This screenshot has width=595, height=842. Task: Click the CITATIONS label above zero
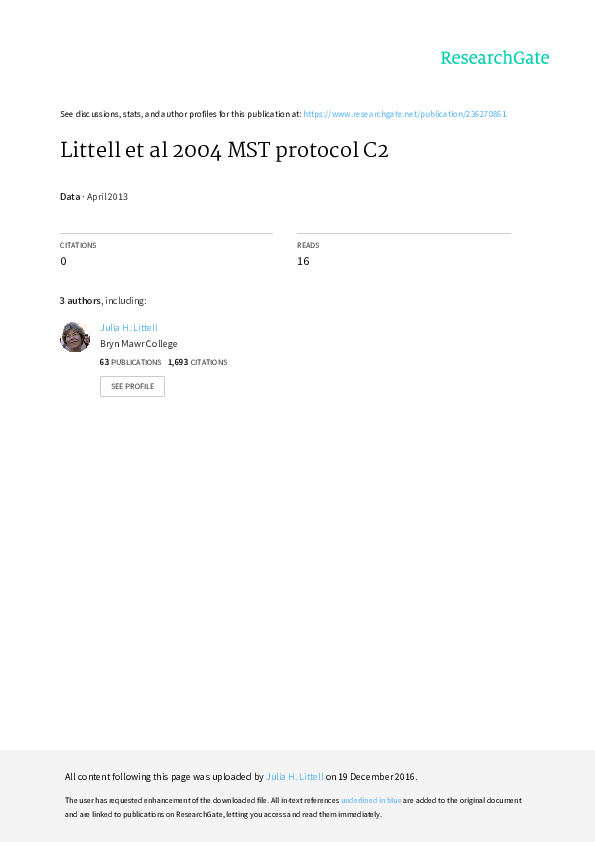click(x=78, y=245)
